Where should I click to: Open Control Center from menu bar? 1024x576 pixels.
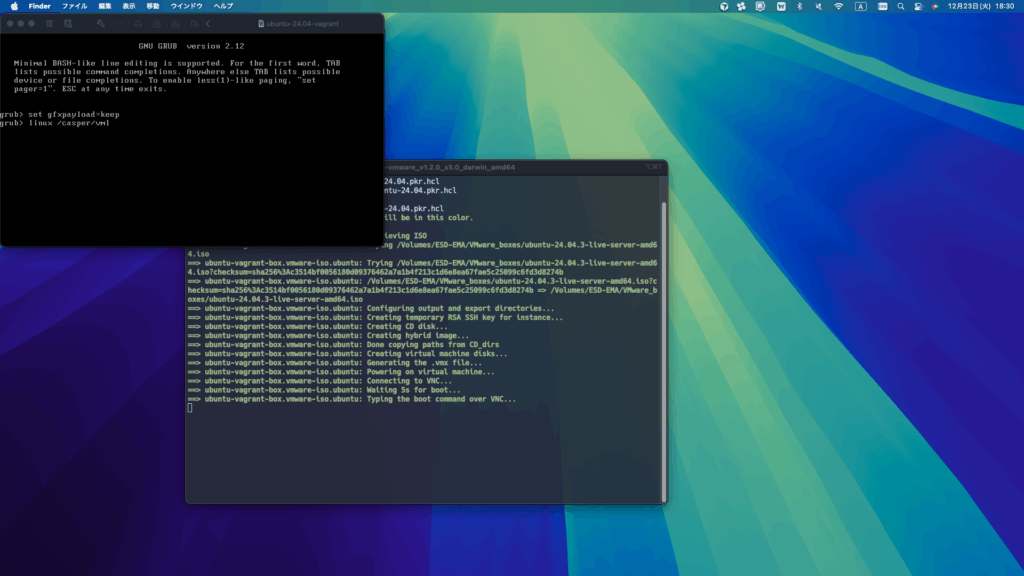point(919,6)
